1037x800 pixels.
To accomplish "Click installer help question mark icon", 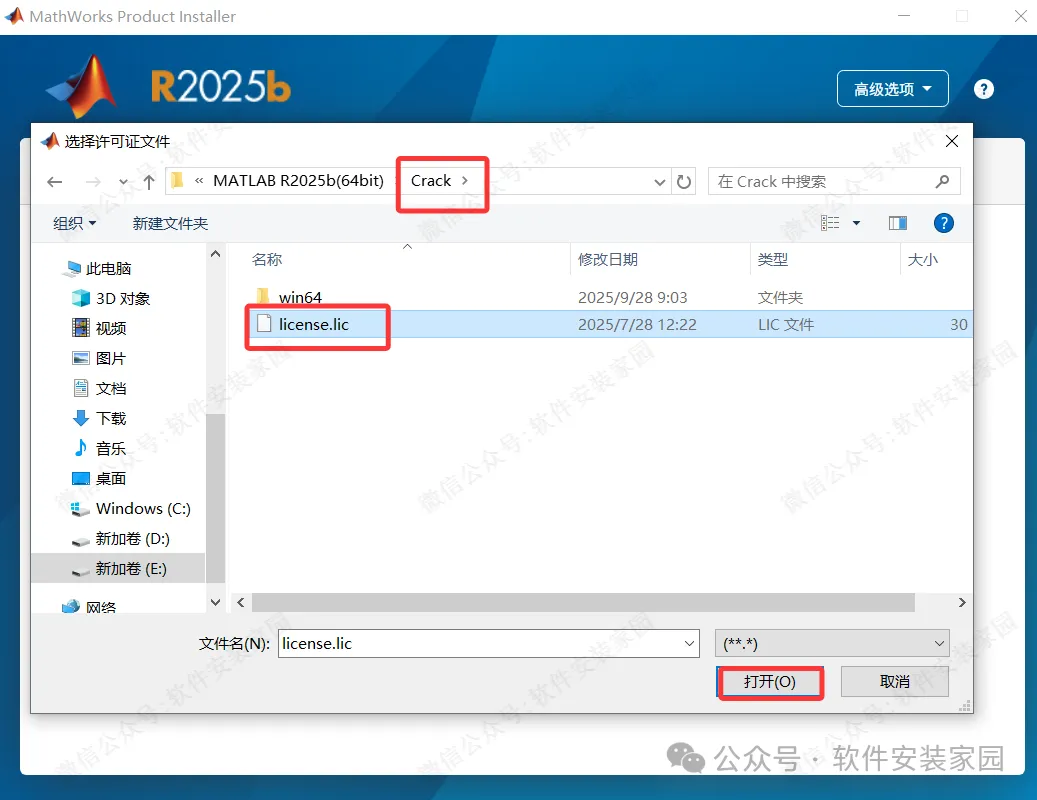I will click(x=983, y=89).
